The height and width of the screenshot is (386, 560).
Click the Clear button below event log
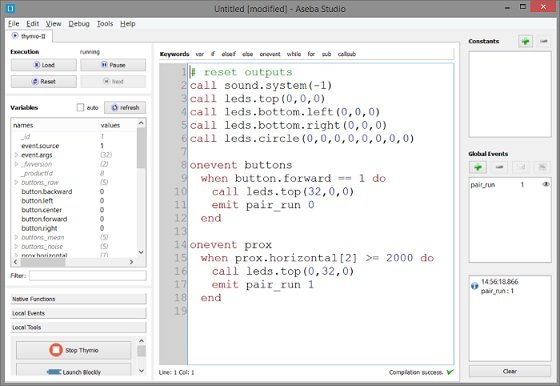coord(510,371)
